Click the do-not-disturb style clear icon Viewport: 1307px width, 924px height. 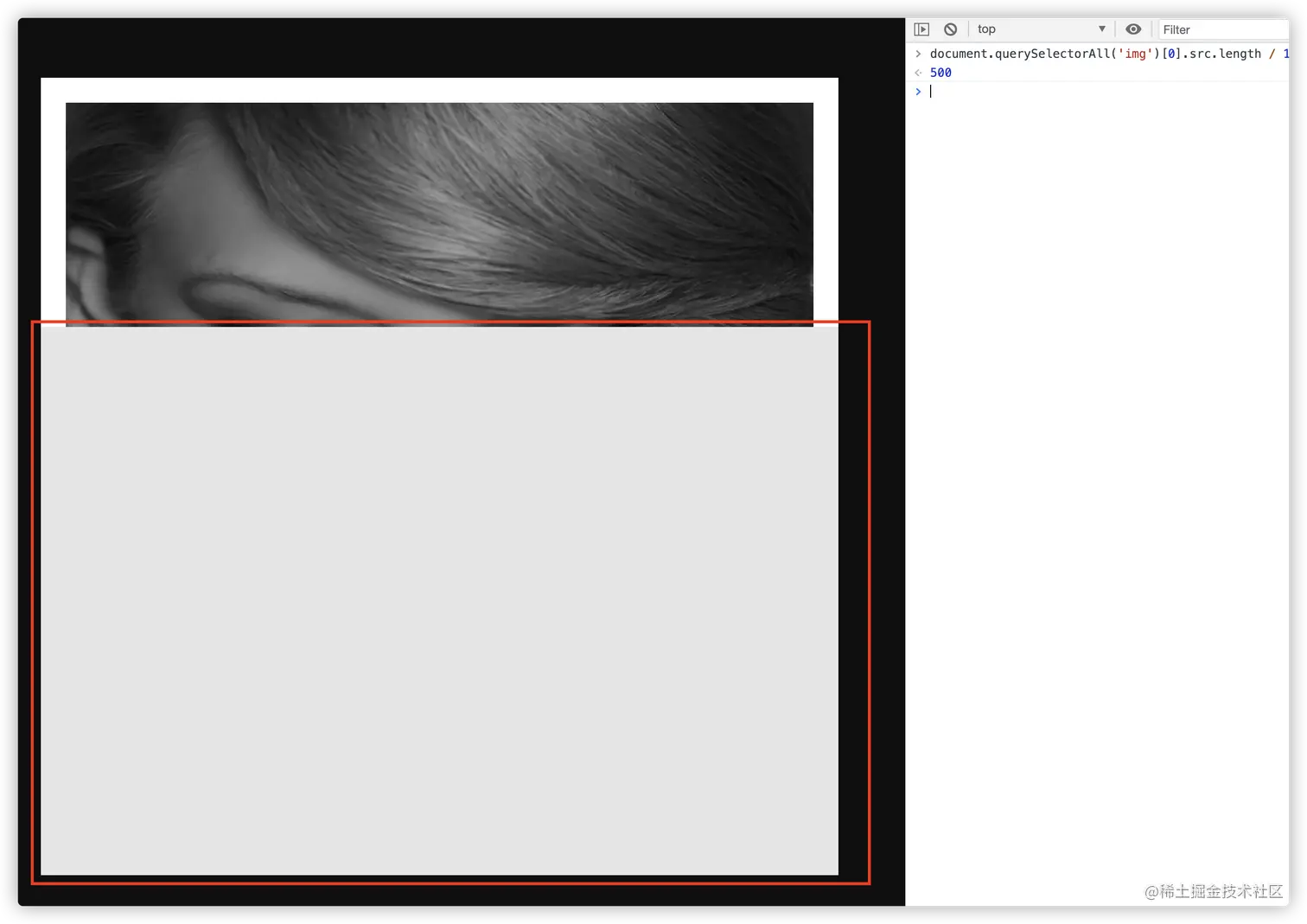[950, 29]
